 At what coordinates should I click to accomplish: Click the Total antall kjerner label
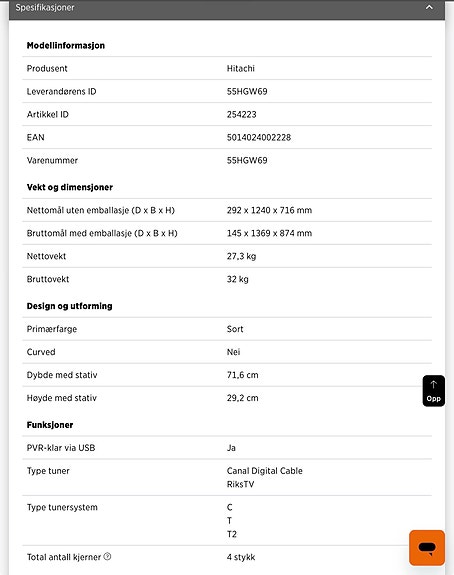pyautogui.click(x=64, y=557)
